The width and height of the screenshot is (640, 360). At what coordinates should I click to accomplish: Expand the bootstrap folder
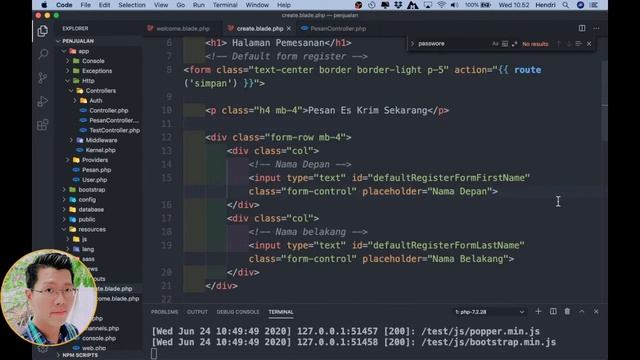(91, 190)
